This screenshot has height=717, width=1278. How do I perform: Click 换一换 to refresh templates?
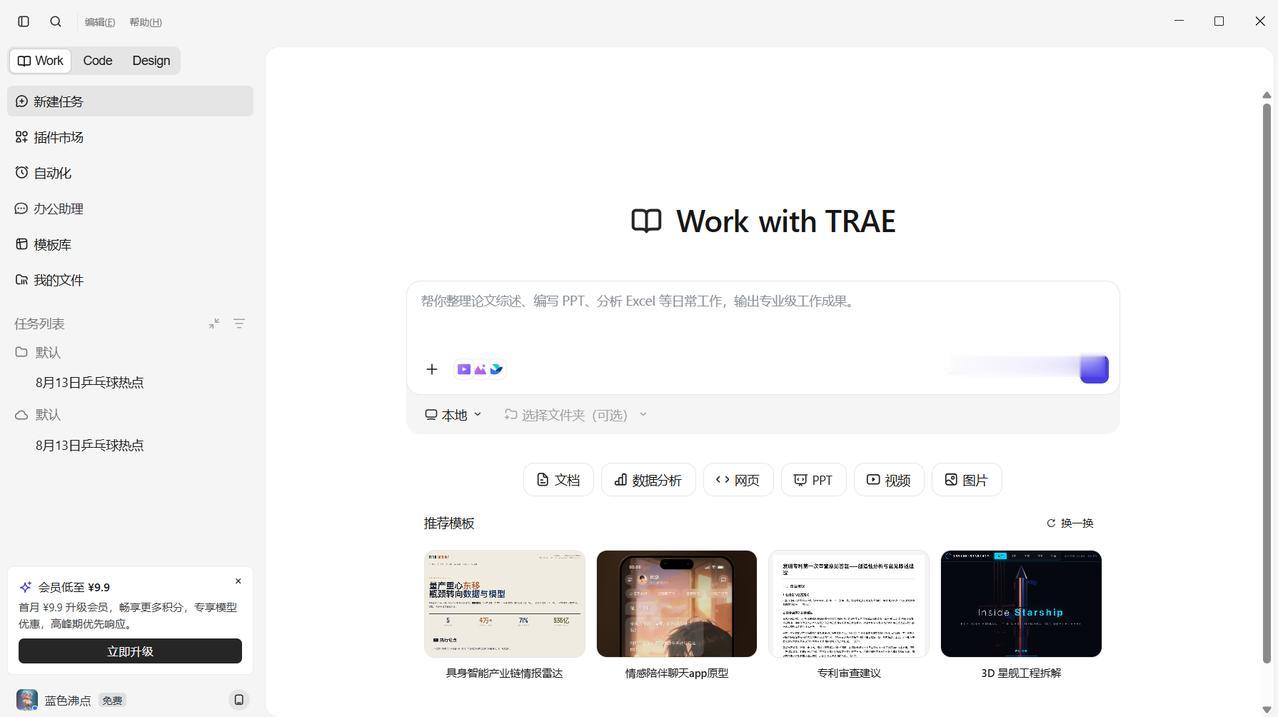(1070, 523)
